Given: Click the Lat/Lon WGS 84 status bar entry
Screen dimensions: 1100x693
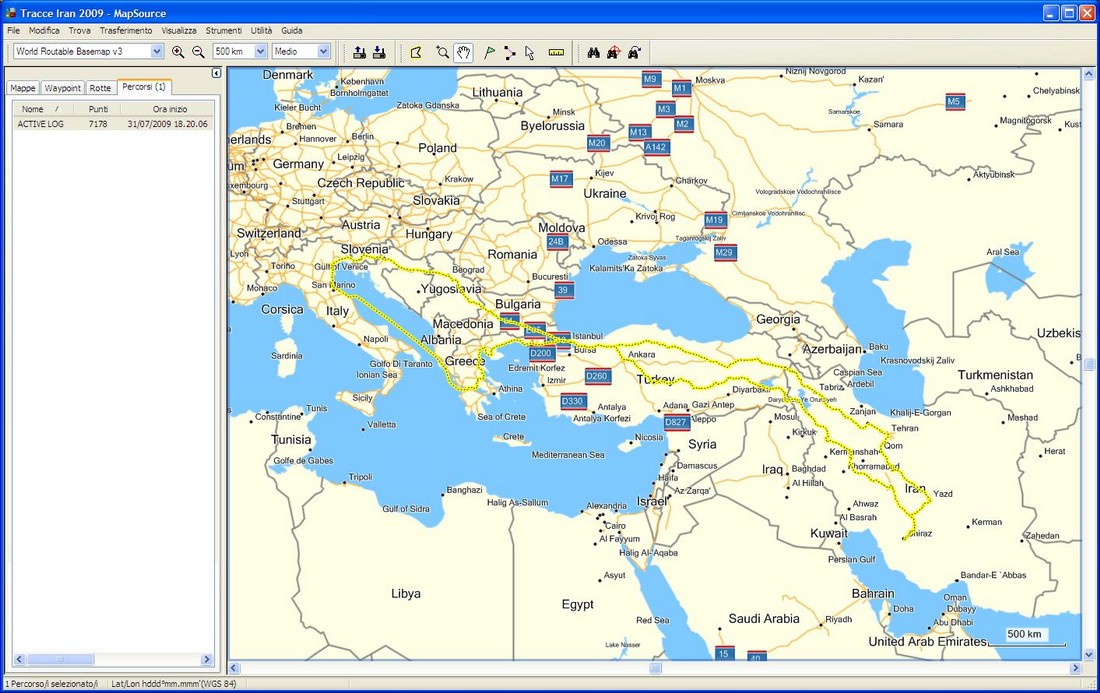Looking at the screenshot, I should point(173,684).
